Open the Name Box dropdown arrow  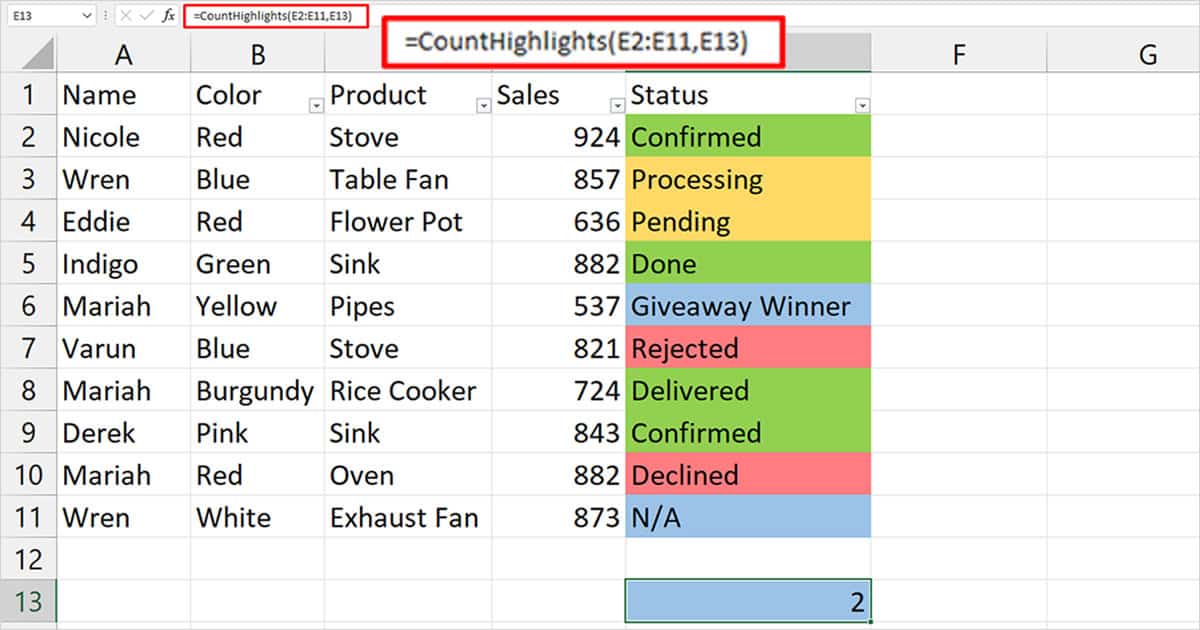87,15
